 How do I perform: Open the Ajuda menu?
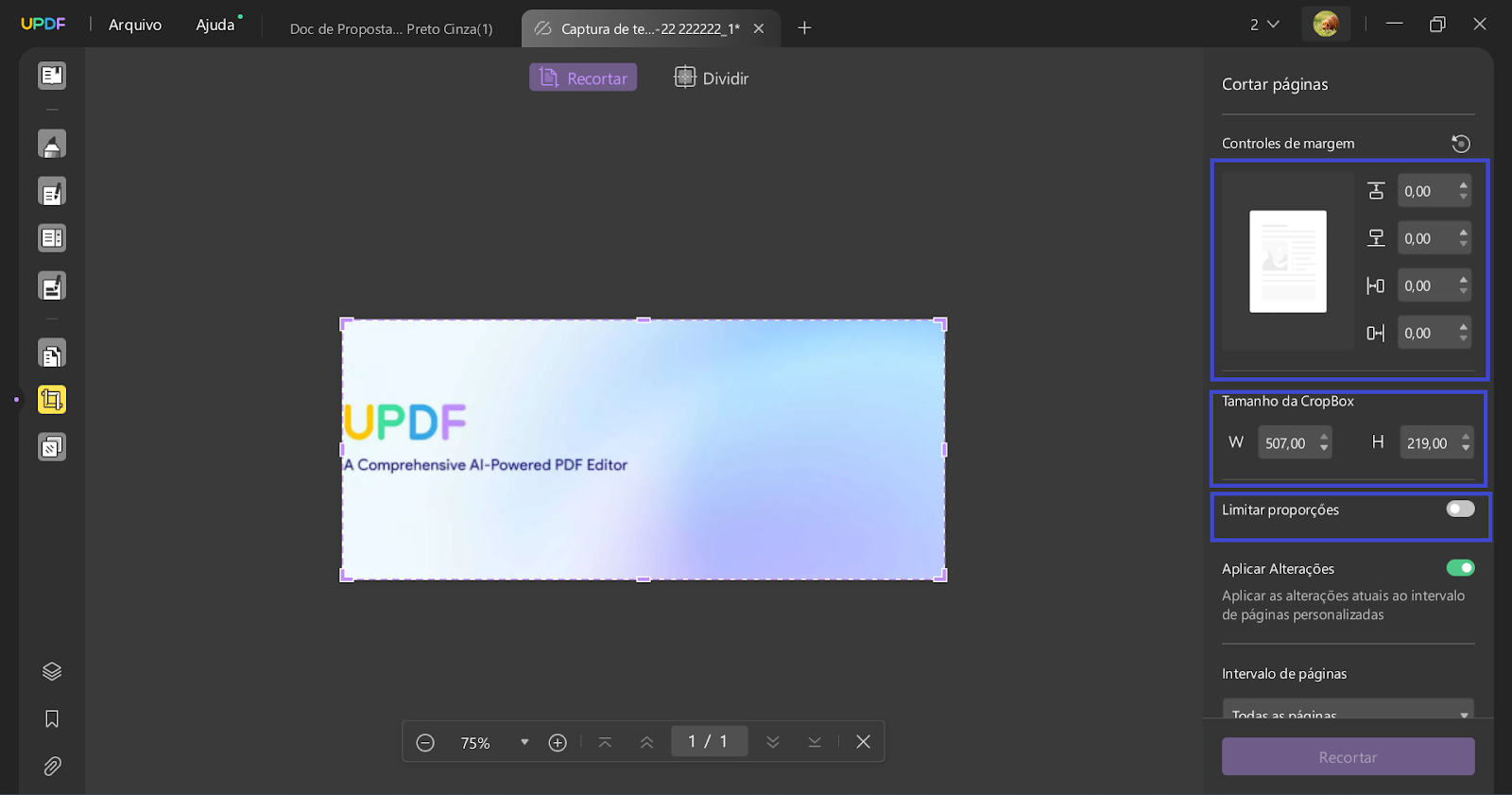pos(215,25)
